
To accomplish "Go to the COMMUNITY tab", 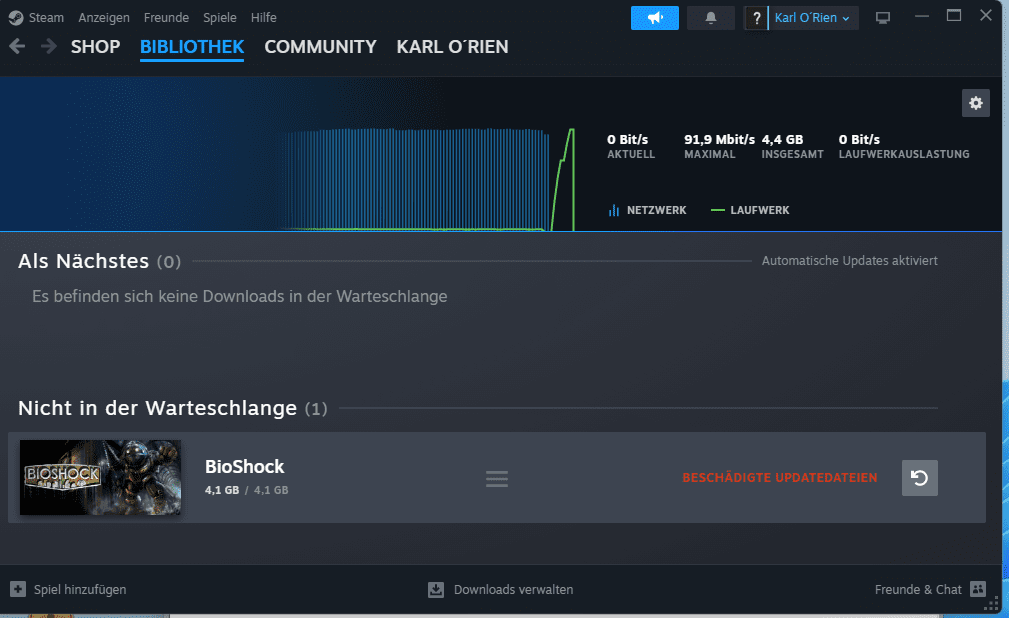I will [x=320, y=47].
